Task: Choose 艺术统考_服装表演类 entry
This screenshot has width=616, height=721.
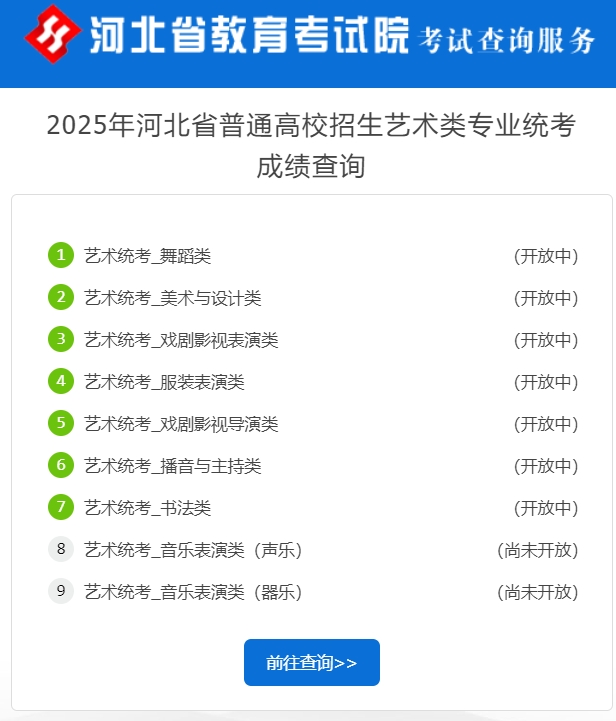Action: click(164, 382)
